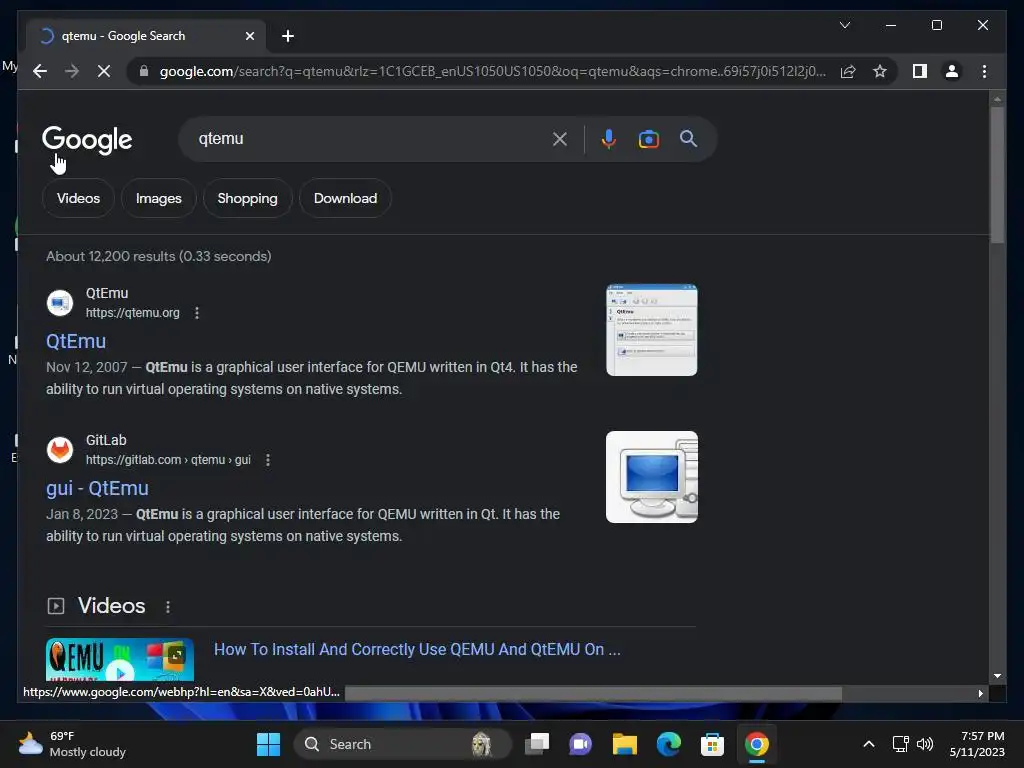1024x768 pixels.
Task: Show hidden system tray icons
Action: [x=869, y=744]
